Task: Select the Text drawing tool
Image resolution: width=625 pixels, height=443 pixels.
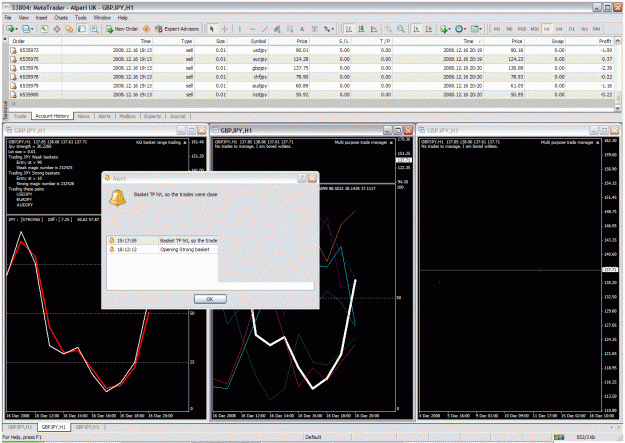Action: tap(302, 29)
